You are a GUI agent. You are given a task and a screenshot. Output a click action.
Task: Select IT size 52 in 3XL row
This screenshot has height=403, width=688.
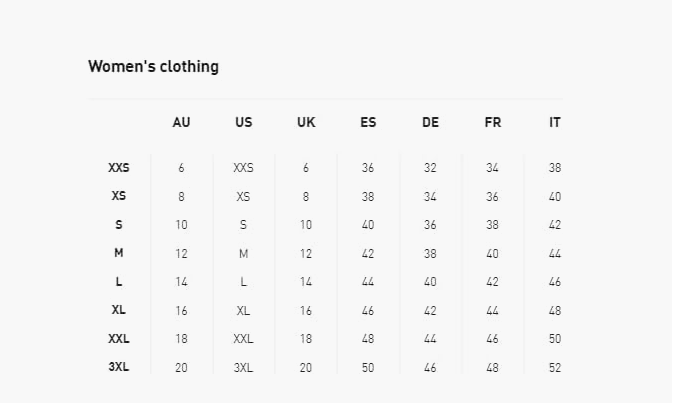tap(555, 368)
